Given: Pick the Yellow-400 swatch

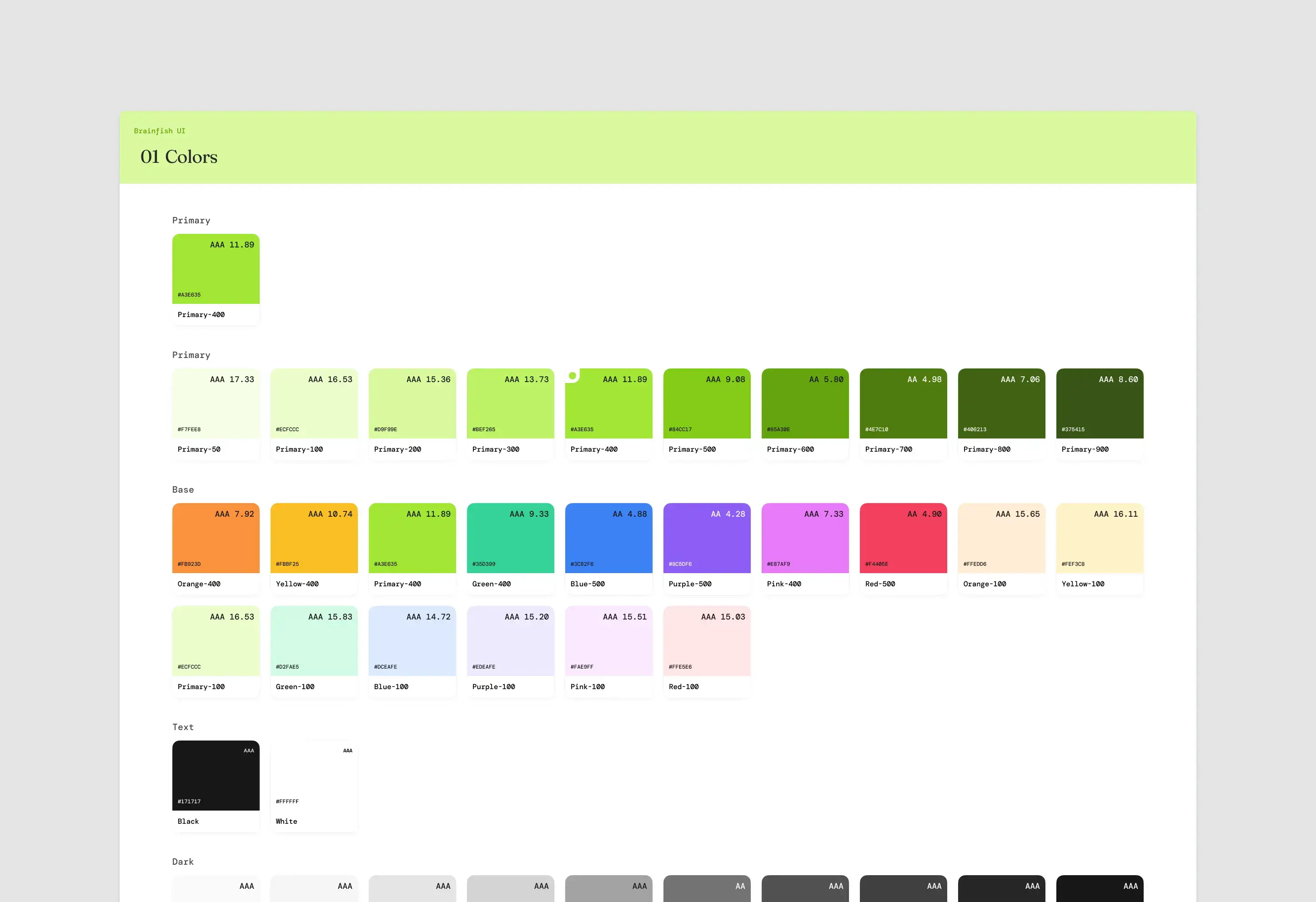Looking at the screenshot, I should (314, 549).
